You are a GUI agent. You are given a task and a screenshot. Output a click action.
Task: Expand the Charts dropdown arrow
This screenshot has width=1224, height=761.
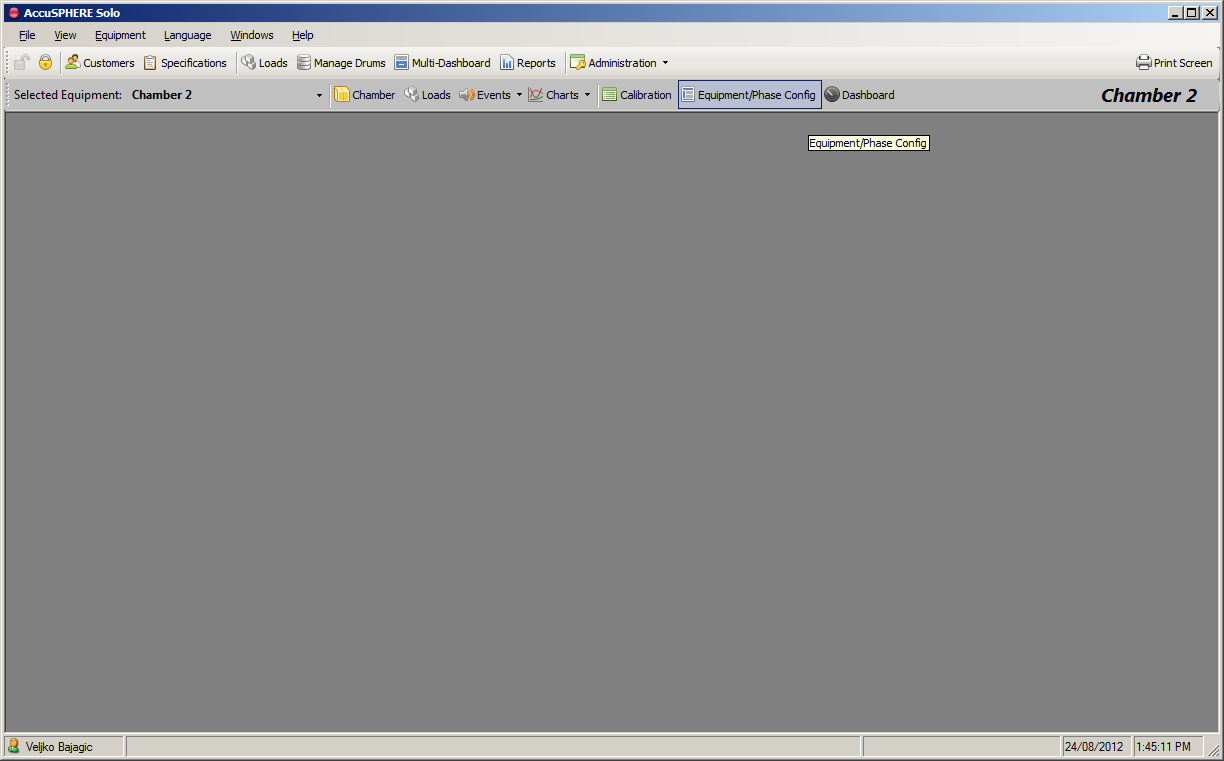(587, 96)
